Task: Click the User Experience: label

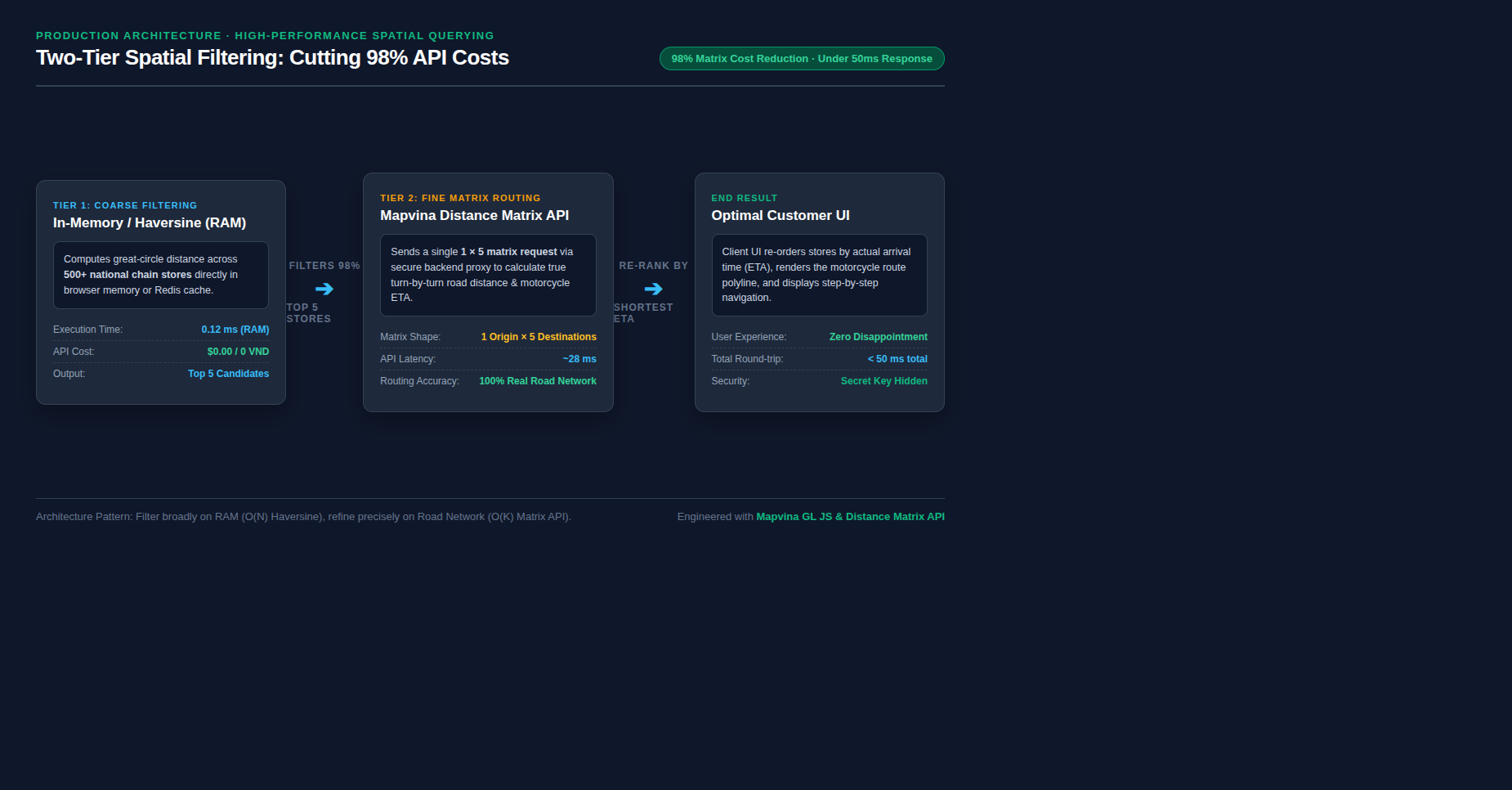Action: (749, 337)
